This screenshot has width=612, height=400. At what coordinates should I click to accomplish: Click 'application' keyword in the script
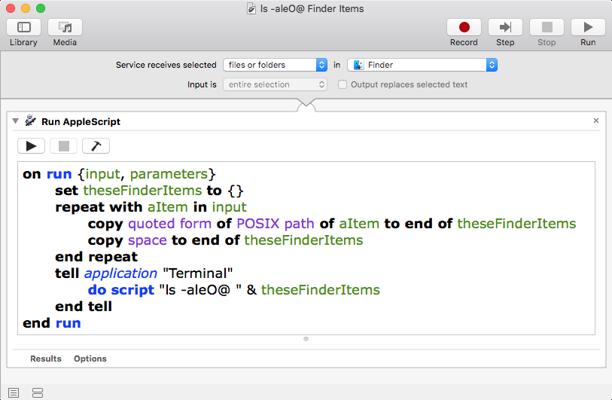tap(121, 274)
